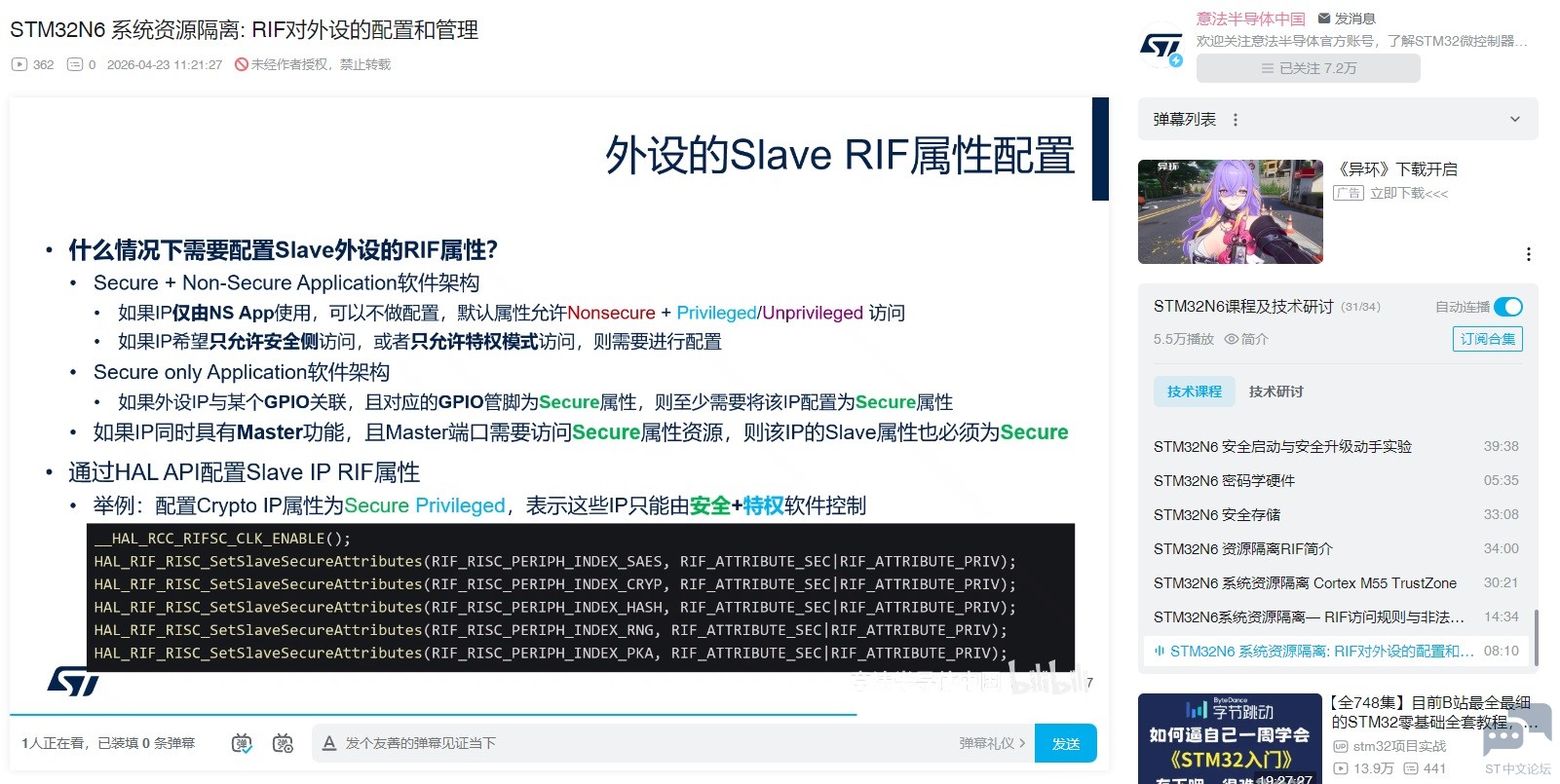Image resolution: width=1560 pixels, height=784 pixels.
Task: Click 立即下载<<< ad link
Action: 1409,193
